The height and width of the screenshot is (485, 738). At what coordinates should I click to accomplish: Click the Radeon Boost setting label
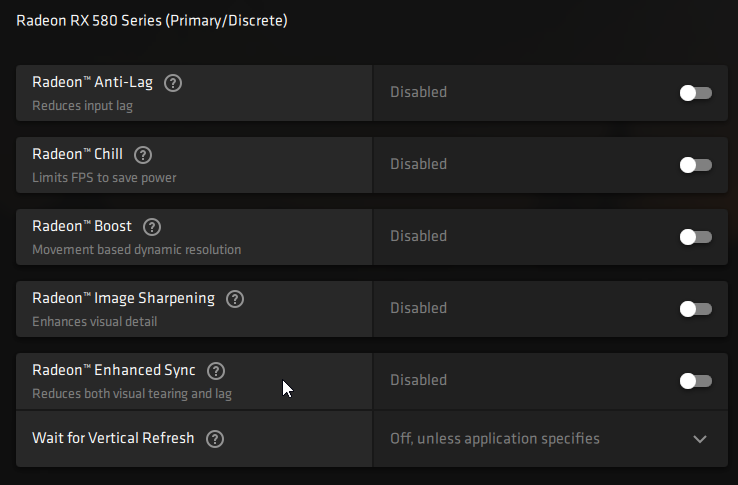point(82,227)
